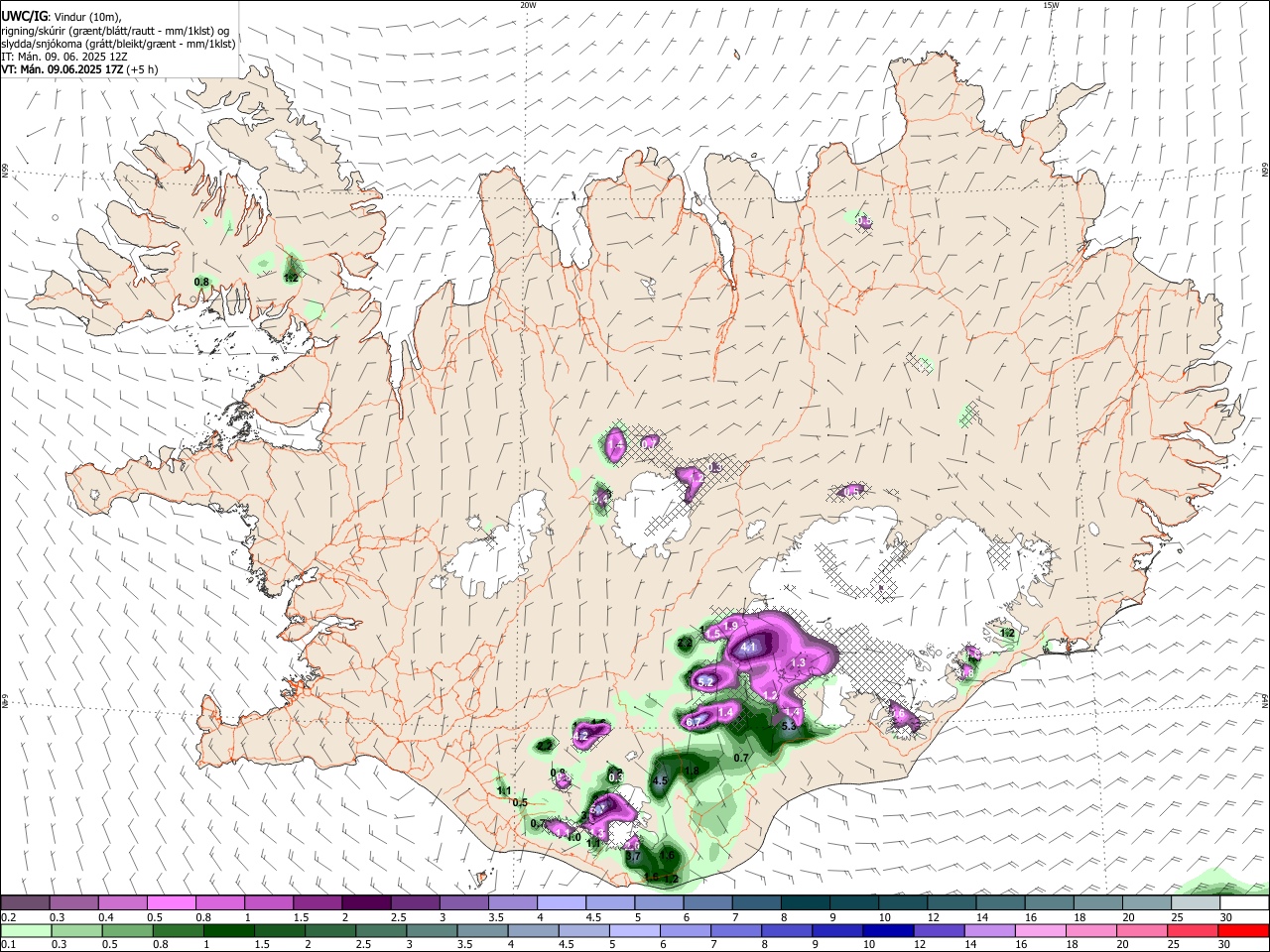The height and width of the screenshot is (952, 1270).
Task: Click the 0.8 value in the Westfjords
Action: [x=201, y=282]
